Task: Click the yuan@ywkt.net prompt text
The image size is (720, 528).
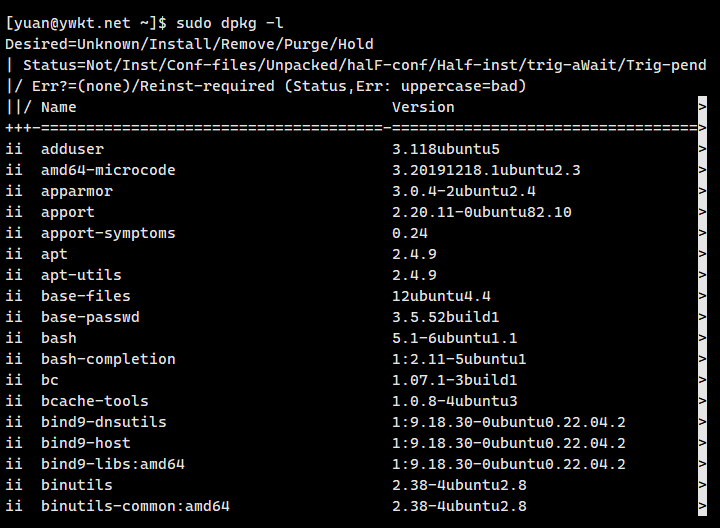Action: [68, 23]
